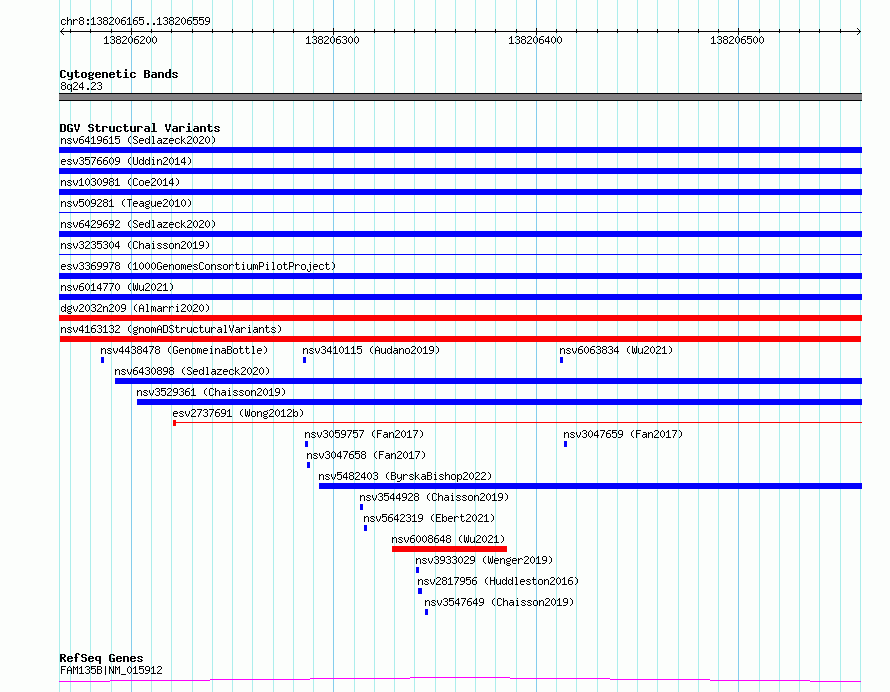Click nsv5482403 (ByrskaBishop2022) label
The height and width of the screenshot is (692, 890).
click(x=405, y=476)
